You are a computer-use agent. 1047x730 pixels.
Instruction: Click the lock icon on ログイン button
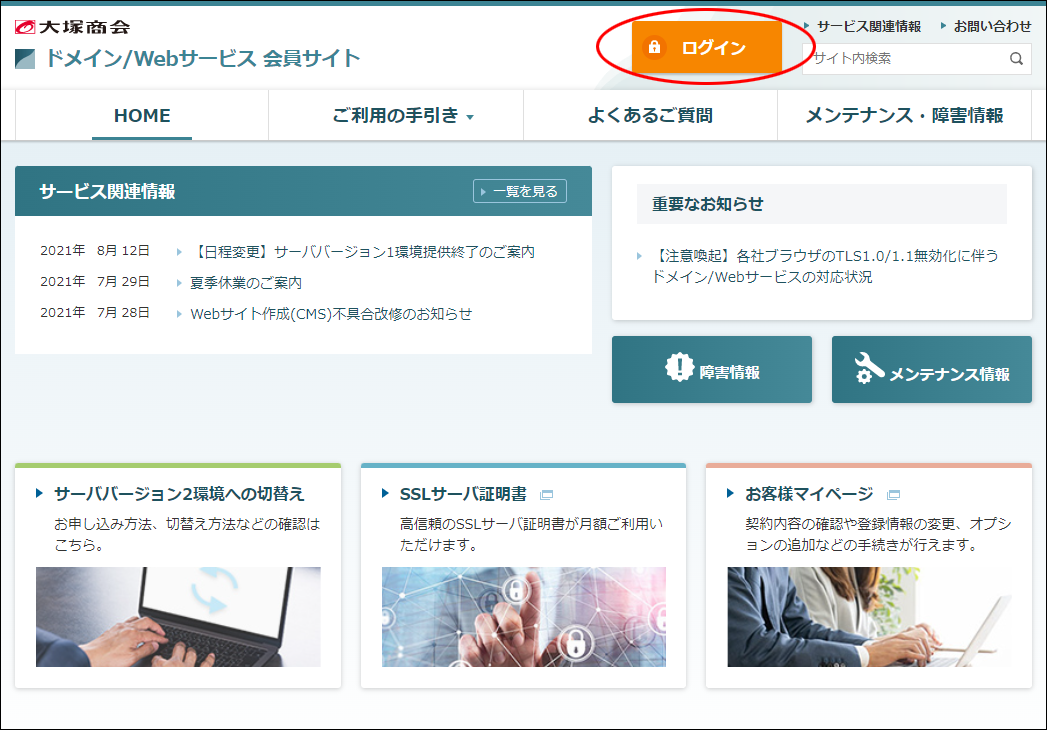[654, 47]
